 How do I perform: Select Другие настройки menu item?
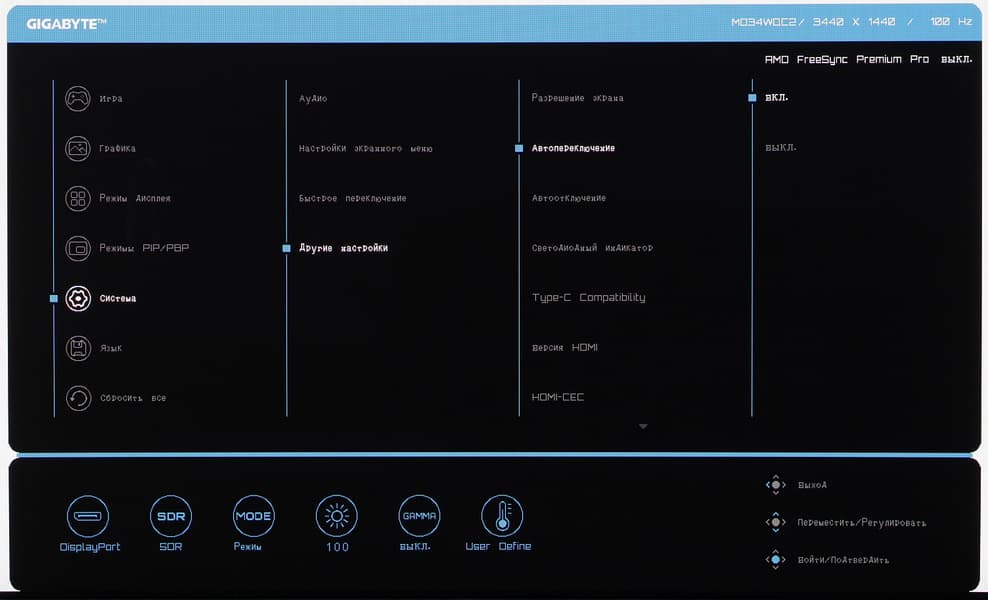(x=343, y=248)
